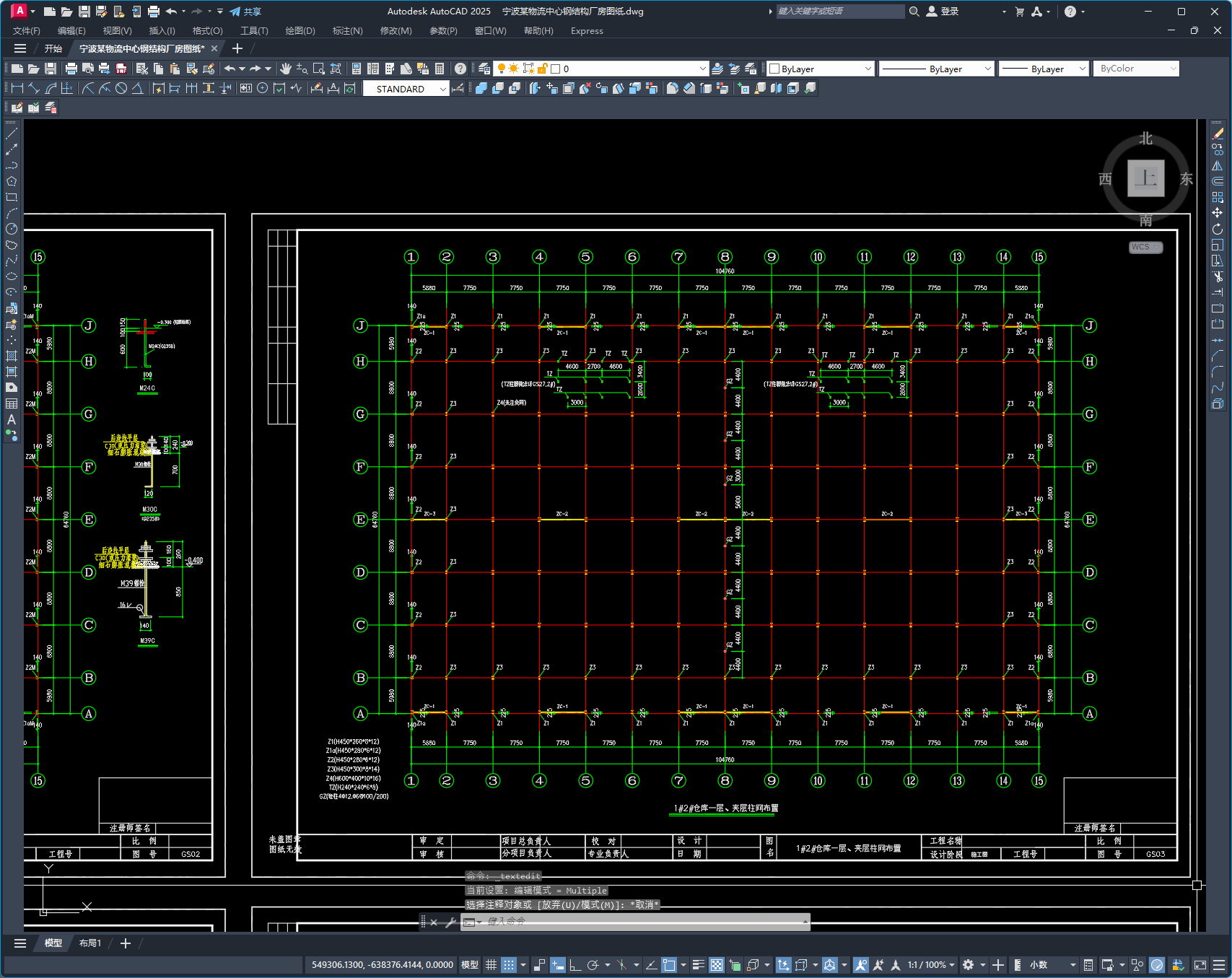The height and width of the screenshot is (978, 1232).
Task: Click the Help question mark icon
Action: point(460,69)
